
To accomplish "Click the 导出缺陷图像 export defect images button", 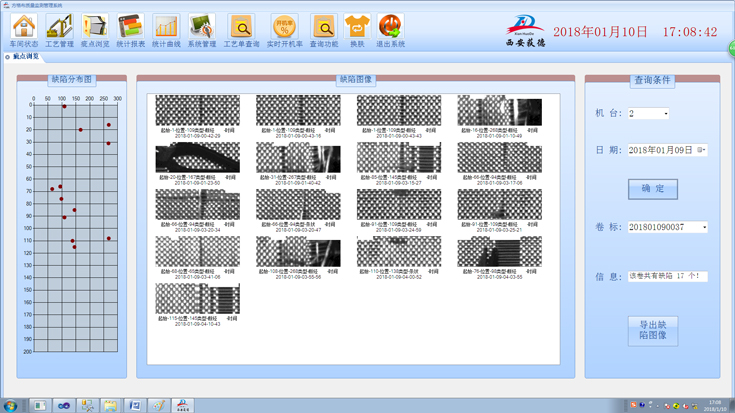I will click(653, 331).
